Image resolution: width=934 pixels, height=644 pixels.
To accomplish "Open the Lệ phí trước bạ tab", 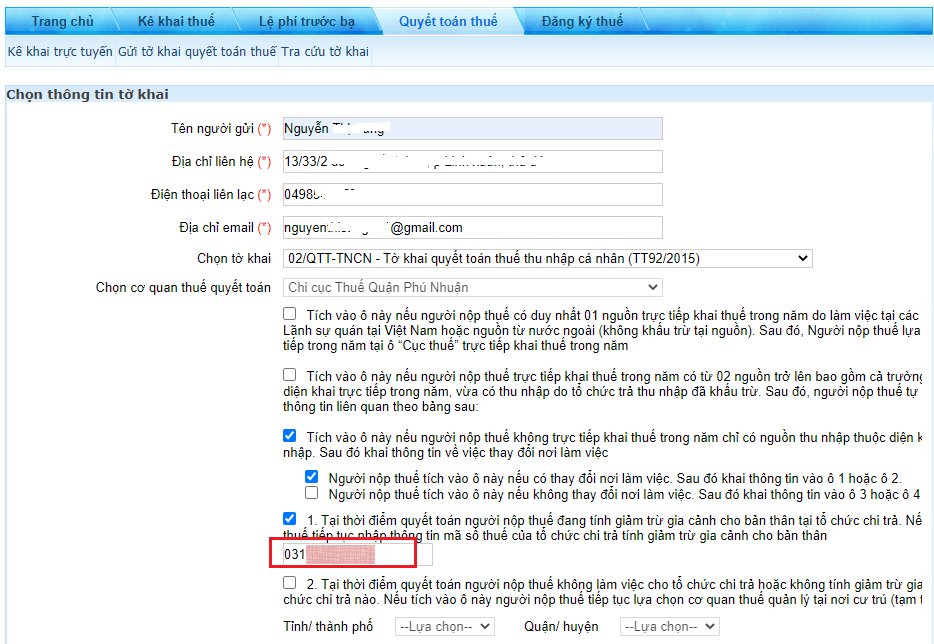I will [306, 21].
